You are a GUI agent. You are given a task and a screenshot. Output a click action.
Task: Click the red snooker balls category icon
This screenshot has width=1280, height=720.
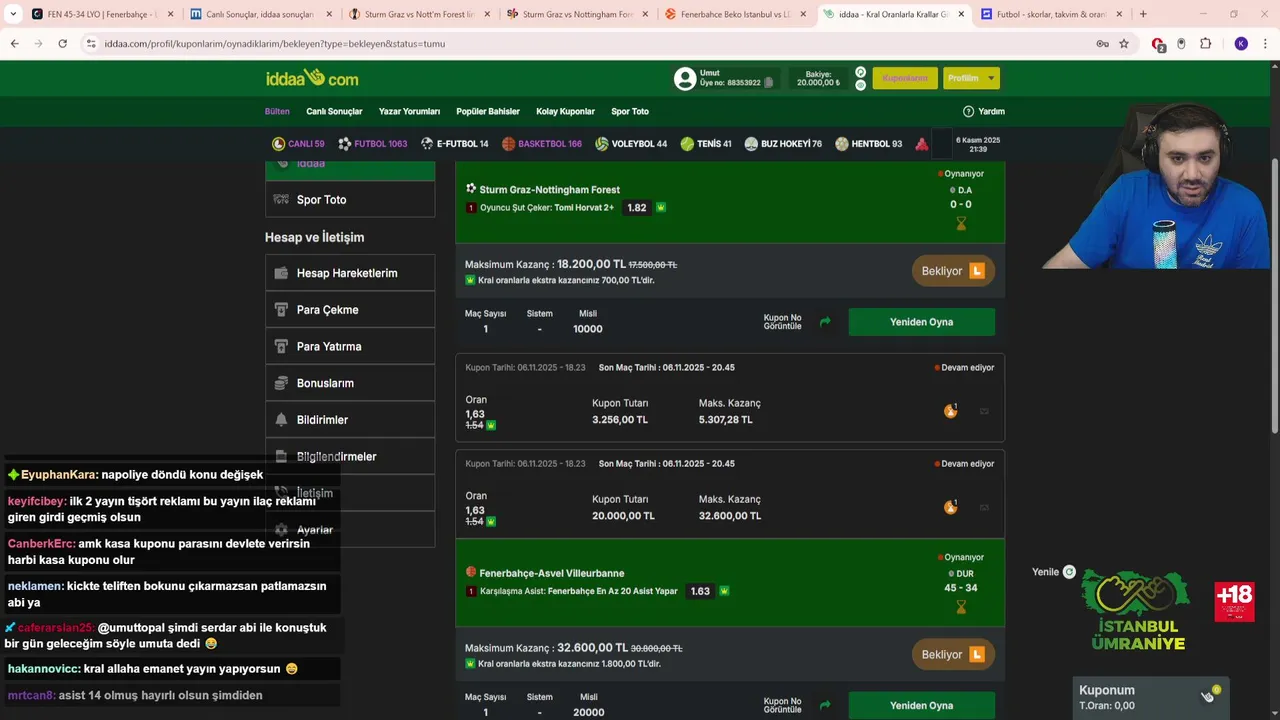(x=922, y=144)
